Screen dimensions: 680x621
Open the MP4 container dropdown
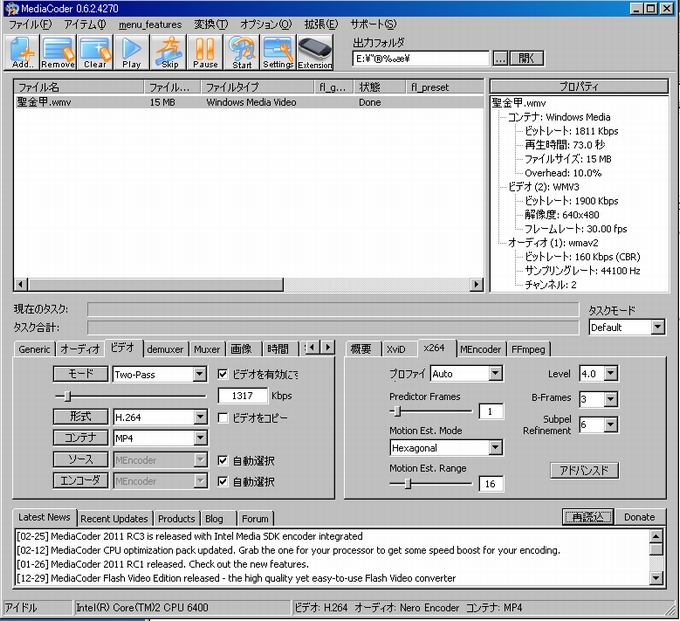[x=199, y=438]
